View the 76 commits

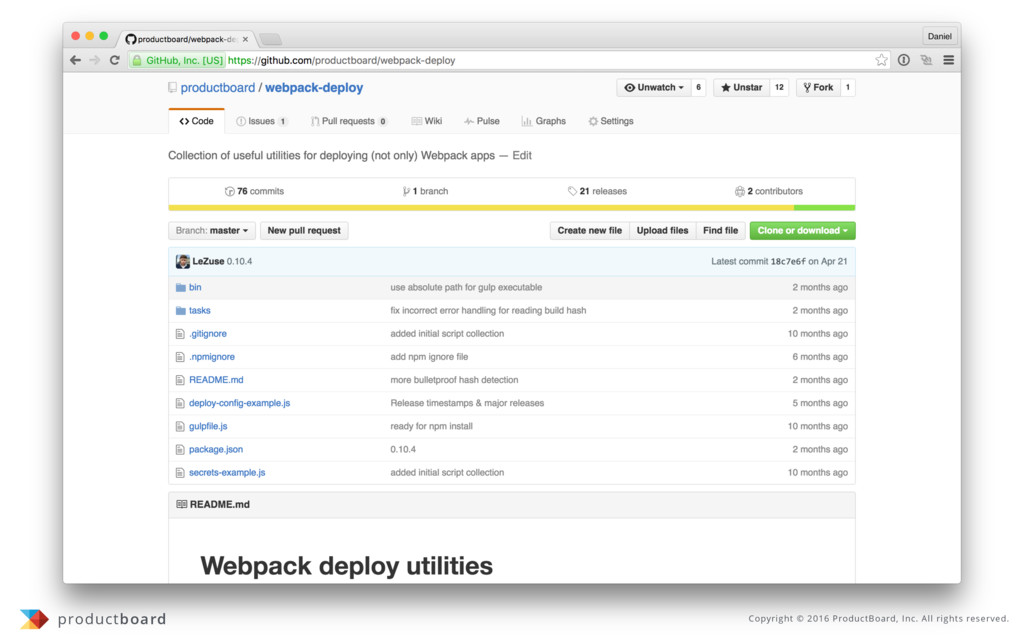[254, 191]
